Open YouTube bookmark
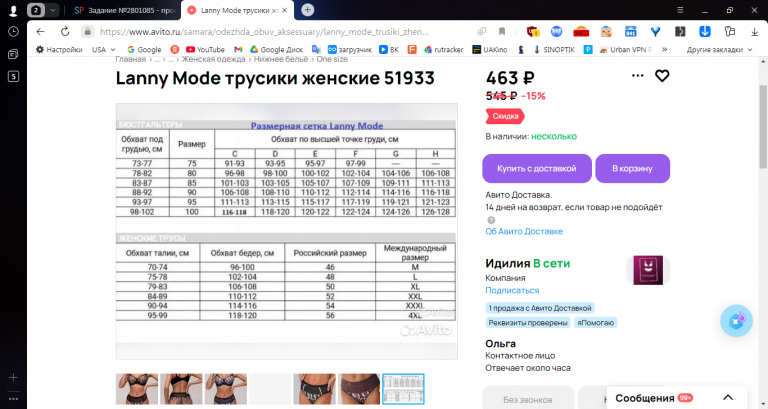 point(205,49)
